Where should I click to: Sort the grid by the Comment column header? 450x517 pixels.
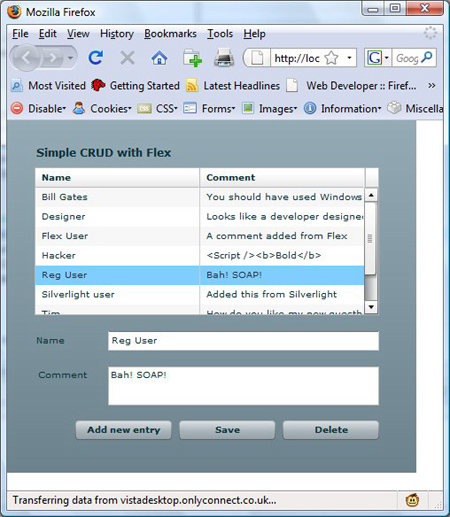click(x=282, y=178)
